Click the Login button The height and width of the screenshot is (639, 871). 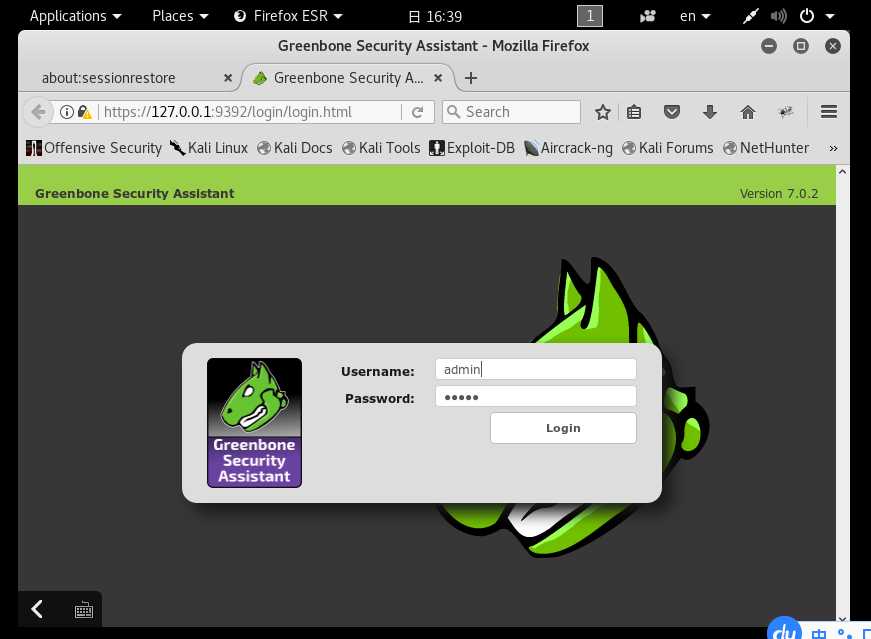coord(563,428)
